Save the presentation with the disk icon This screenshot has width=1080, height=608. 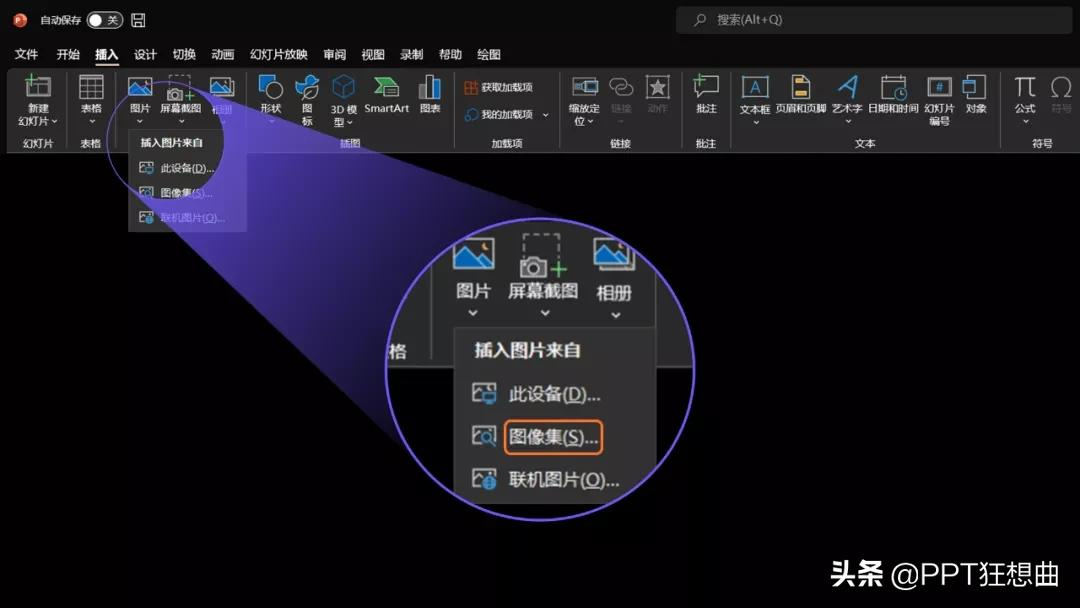pyautogui.click(x=138, y=20)
